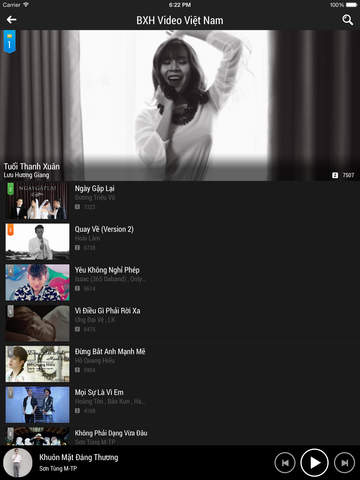Tap the green rank 2 badge
Screen dimensions: 360x480
pyautogui.click(x=11, y=189)
